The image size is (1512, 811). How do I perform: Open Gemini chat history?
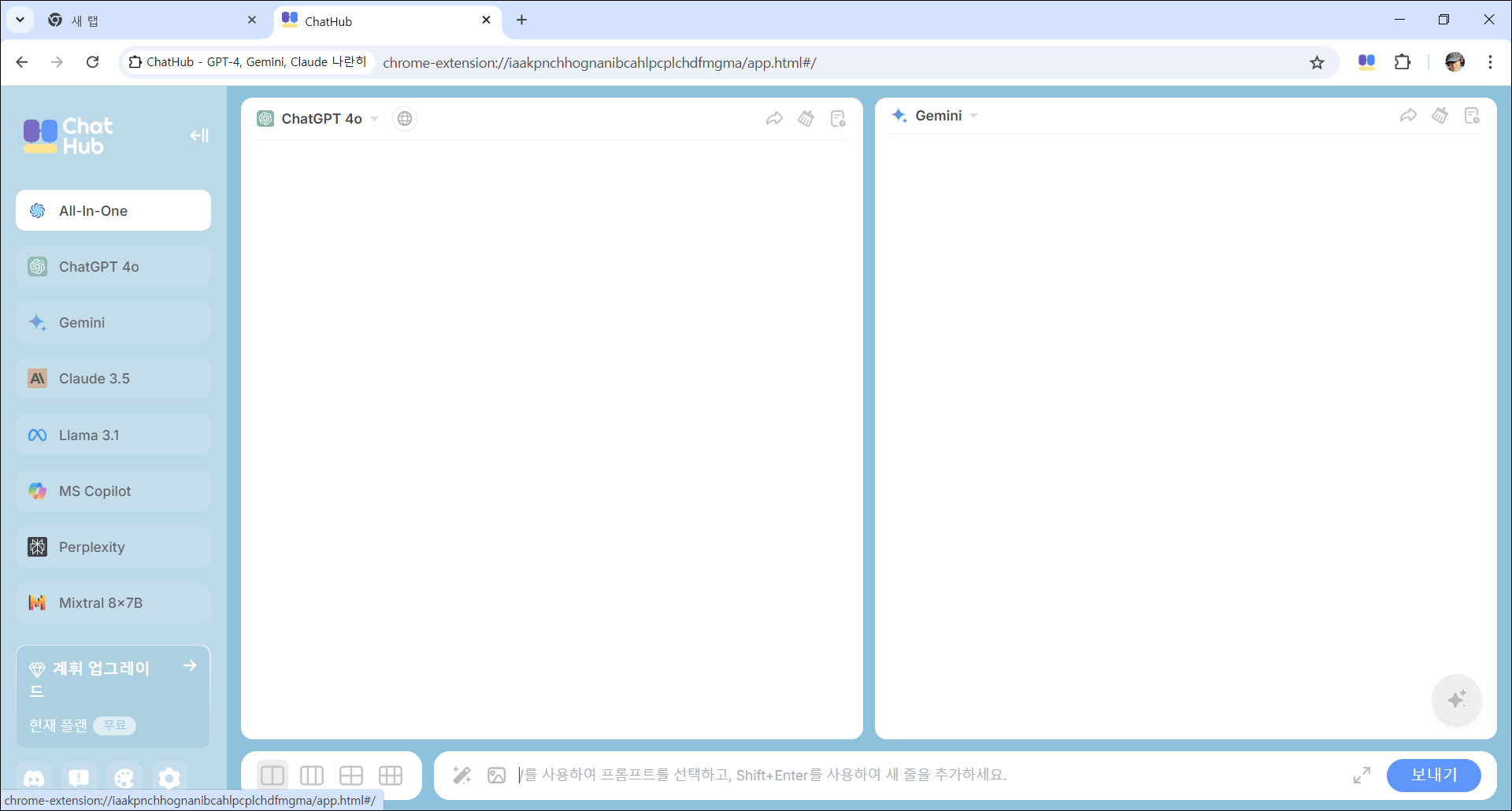pos(1472,116)
